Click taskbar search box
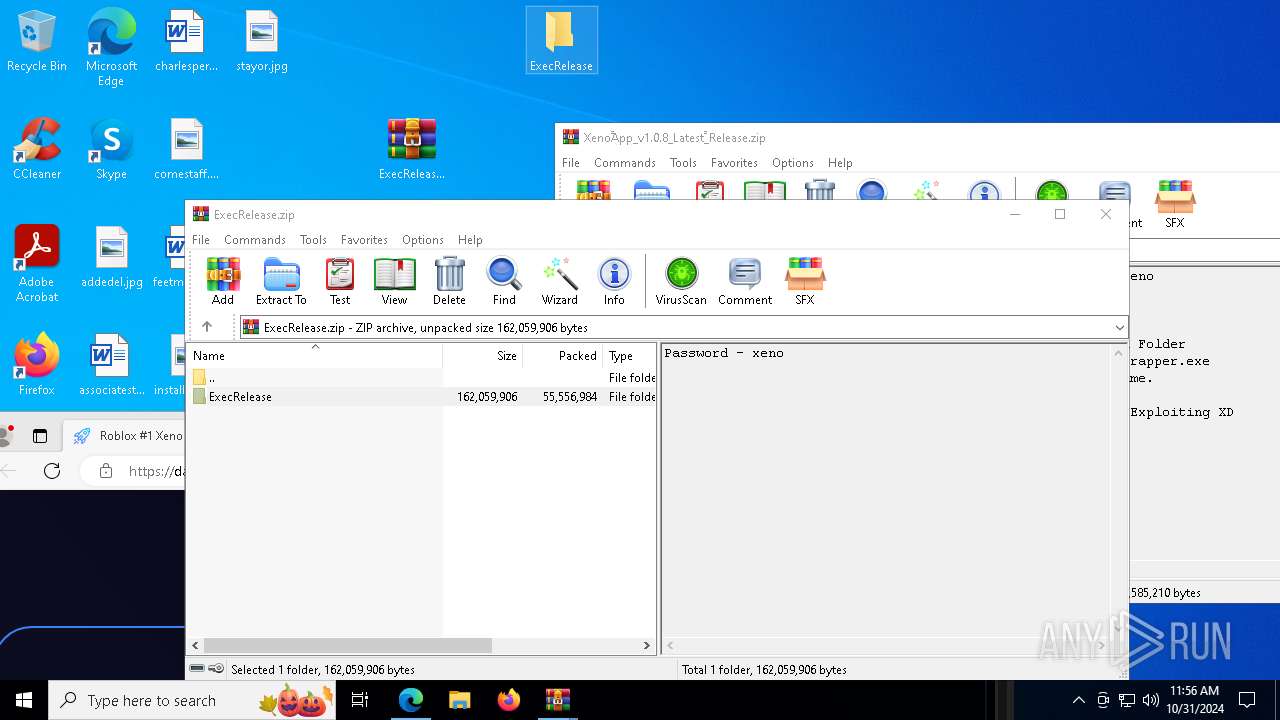This screenshot has height=720, width=1280. coord(191,700)
